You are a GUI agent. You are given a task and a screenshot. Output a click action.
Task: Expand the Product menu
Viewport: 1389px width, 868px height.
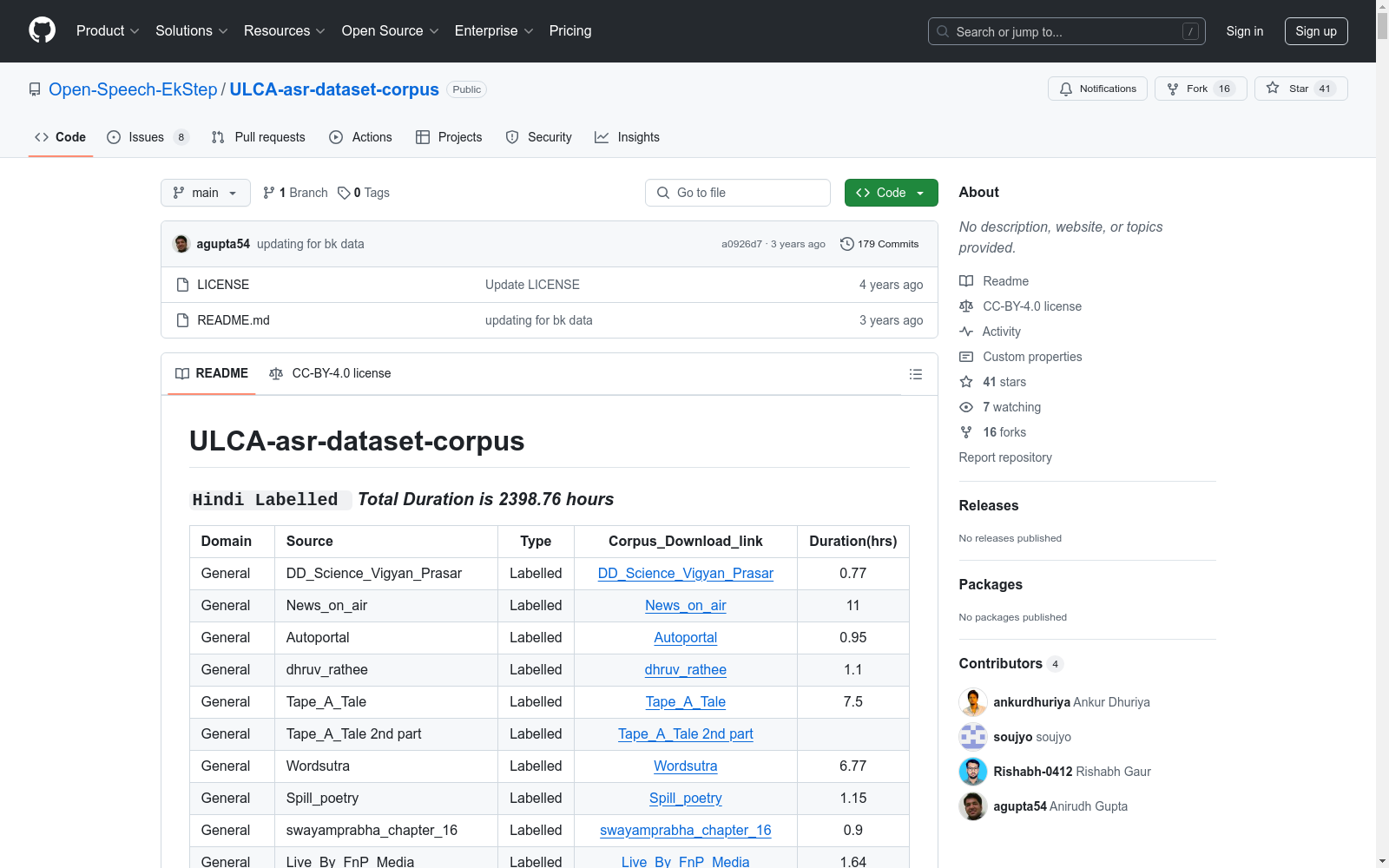click(108, 31)
